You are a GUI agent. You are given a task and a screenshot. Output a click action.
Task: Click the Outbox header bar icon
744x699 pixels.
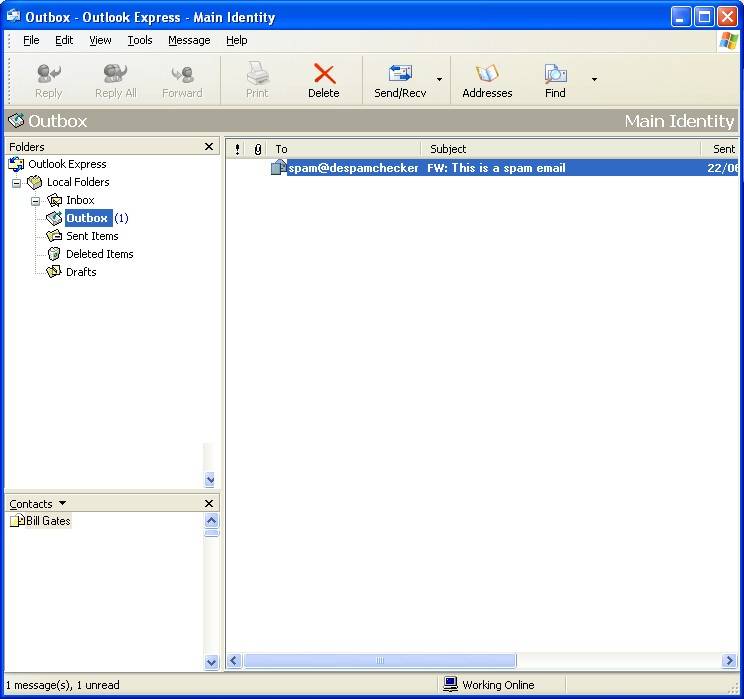16,121
